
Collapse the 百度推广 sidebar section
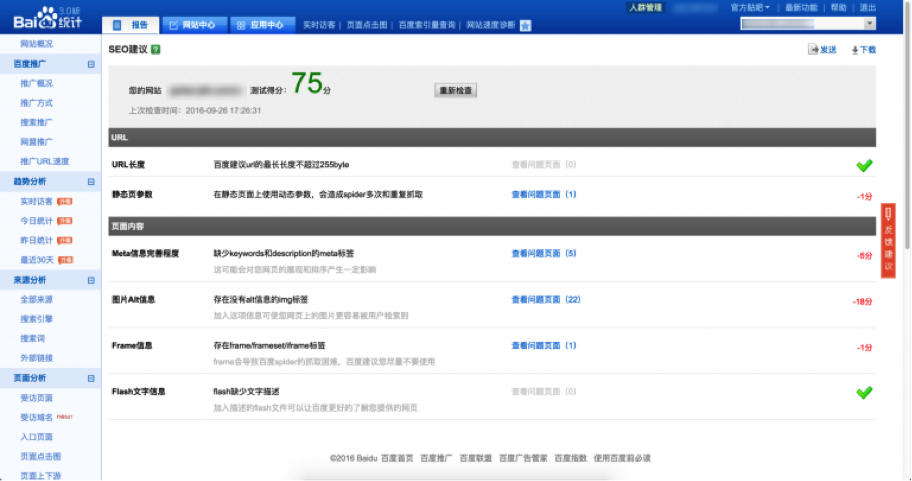(x=91, y=64)
